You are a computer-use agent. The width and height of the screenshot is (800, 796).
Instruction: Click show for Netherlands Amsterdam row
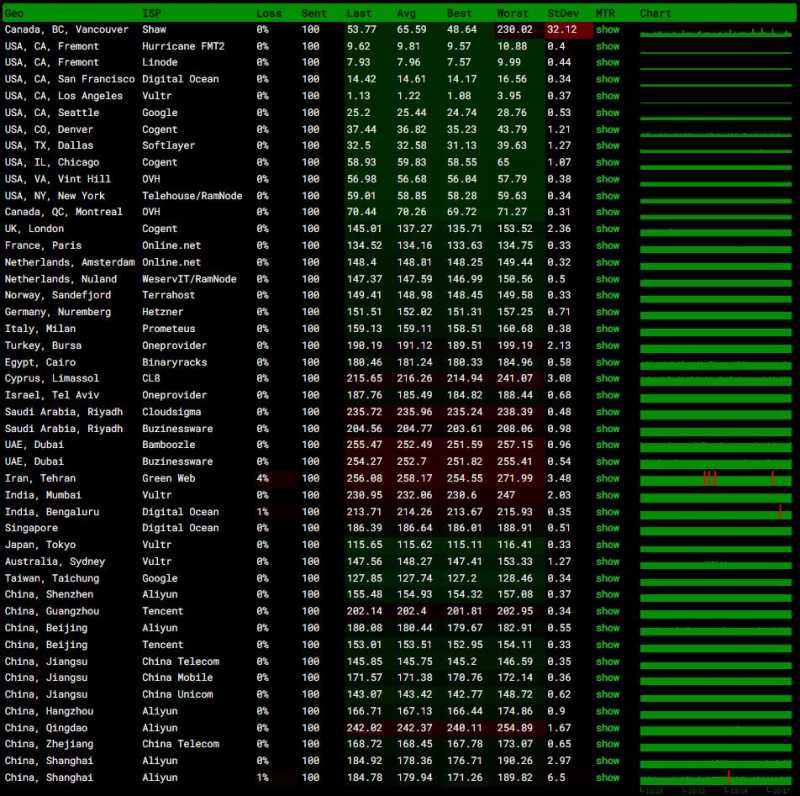pyautogui.click(x=607, y=262)
